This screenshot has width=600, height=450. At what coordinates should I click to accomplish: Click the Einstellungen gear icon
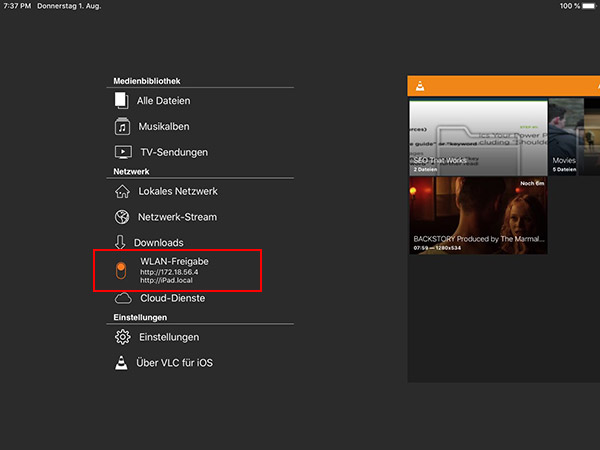[x=122, y=337]
